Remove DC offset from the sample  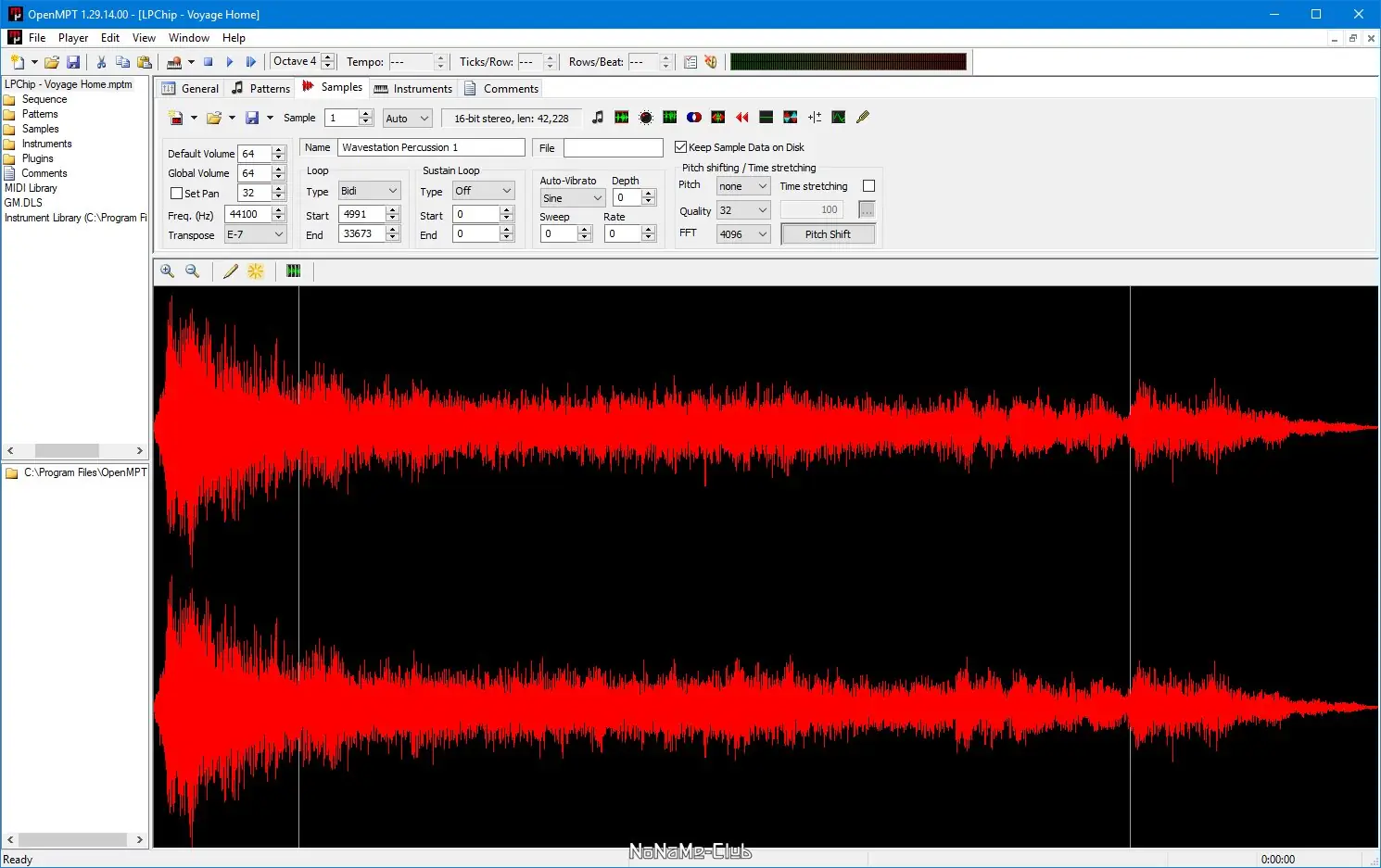point(670,118)
